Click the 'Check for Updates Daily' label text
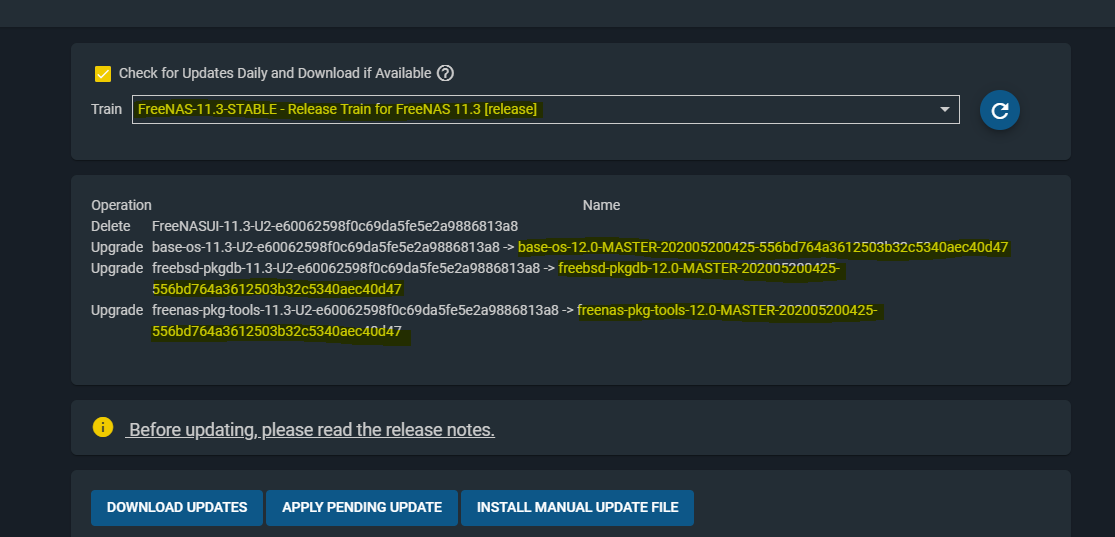This screenshot has width=1115, height=537. (x=274, y=73)
